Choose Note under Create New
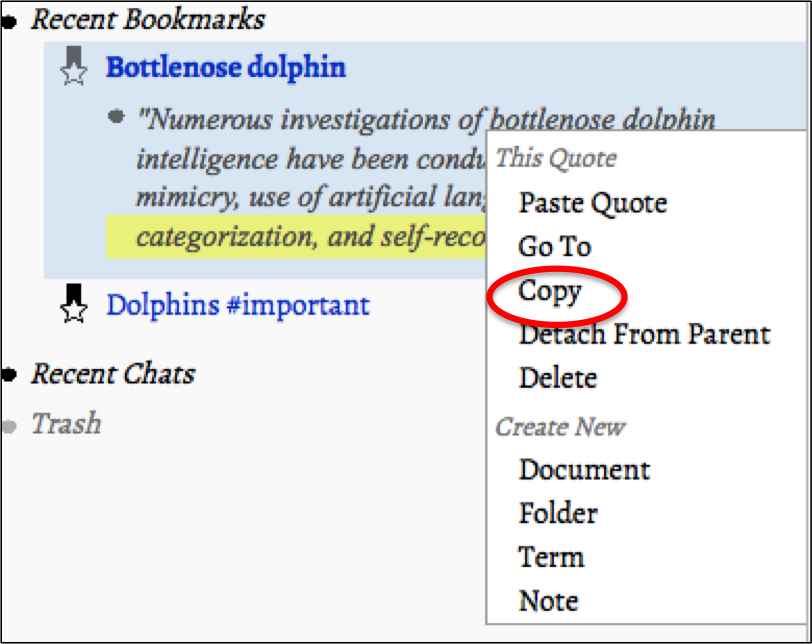 click(x=548, y=600)
